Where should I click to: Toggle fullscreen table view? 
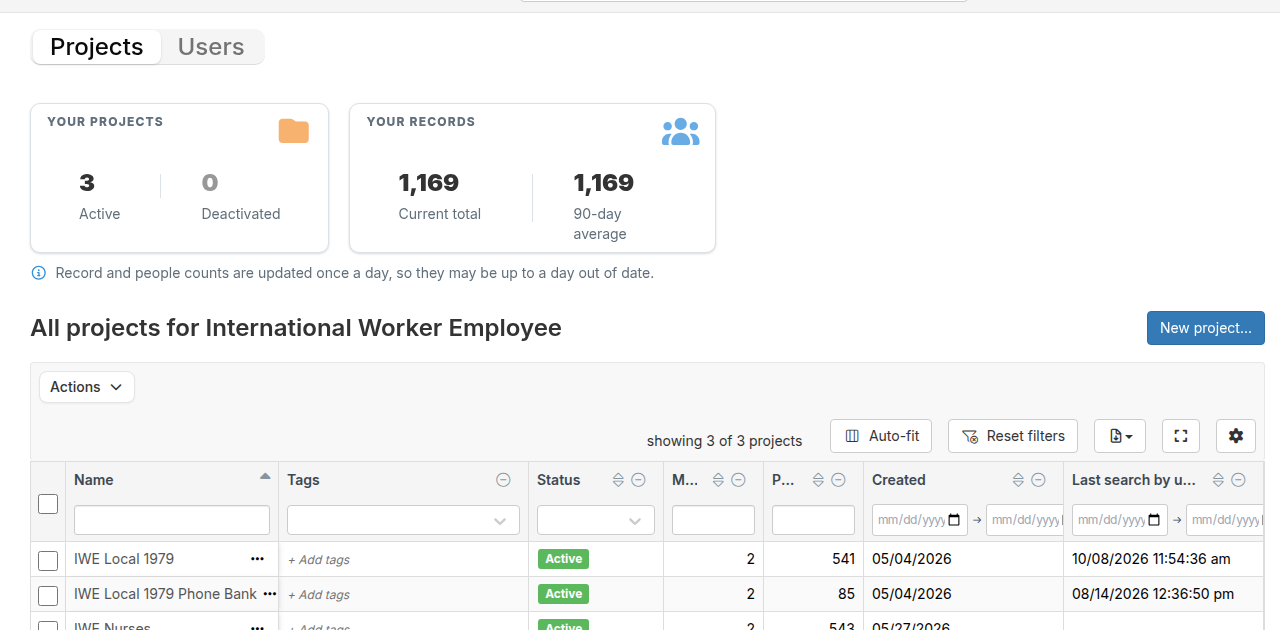tap(1181, 436)
